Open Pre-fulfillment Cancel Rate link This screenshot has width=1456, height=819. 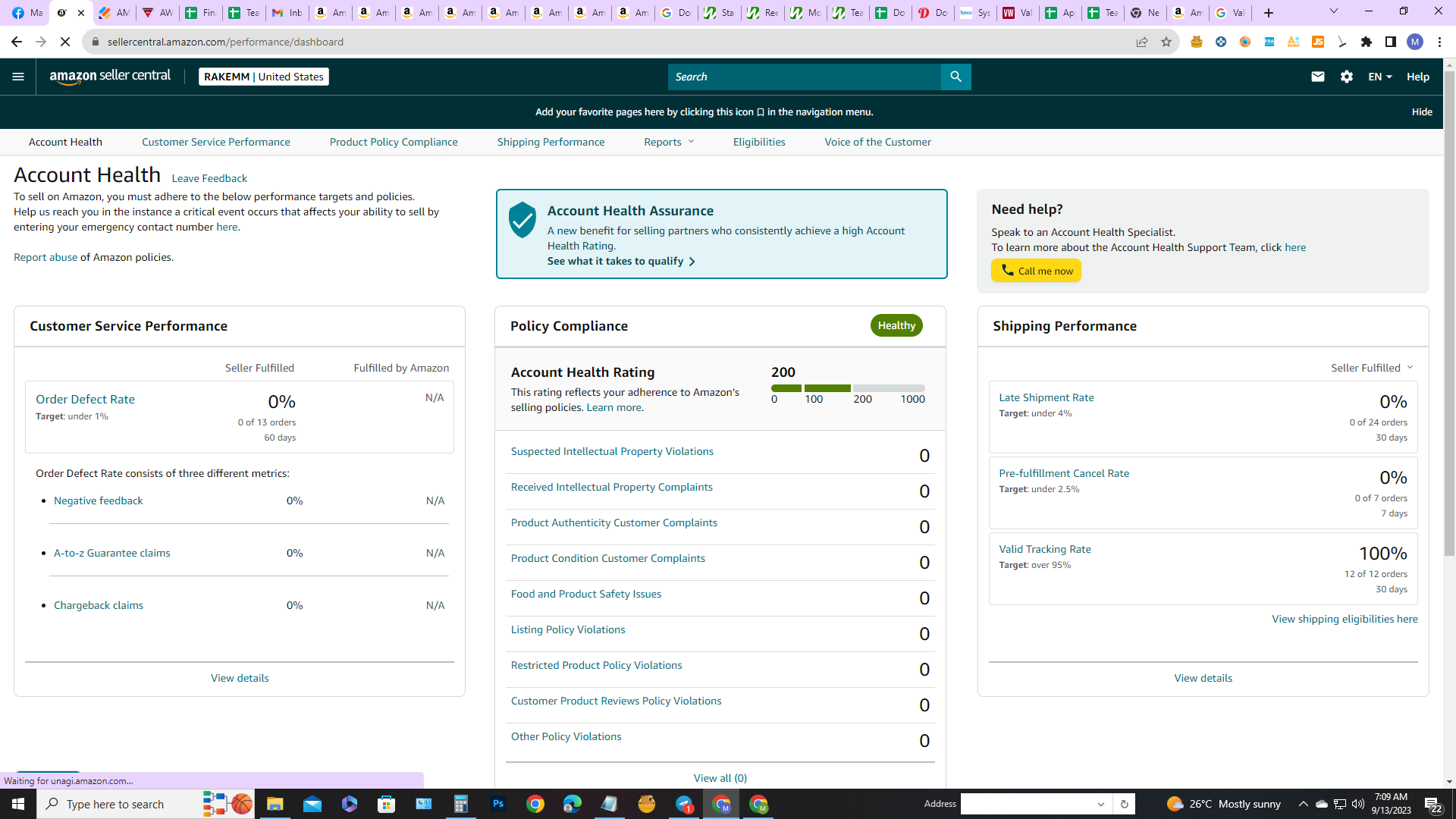[1064, 473]
